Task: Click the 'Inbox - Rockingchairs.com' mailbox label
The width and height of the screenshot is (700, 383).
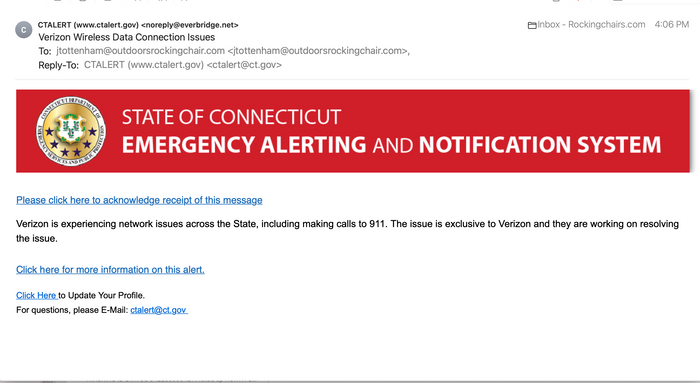Action: (x=591, y=25)
